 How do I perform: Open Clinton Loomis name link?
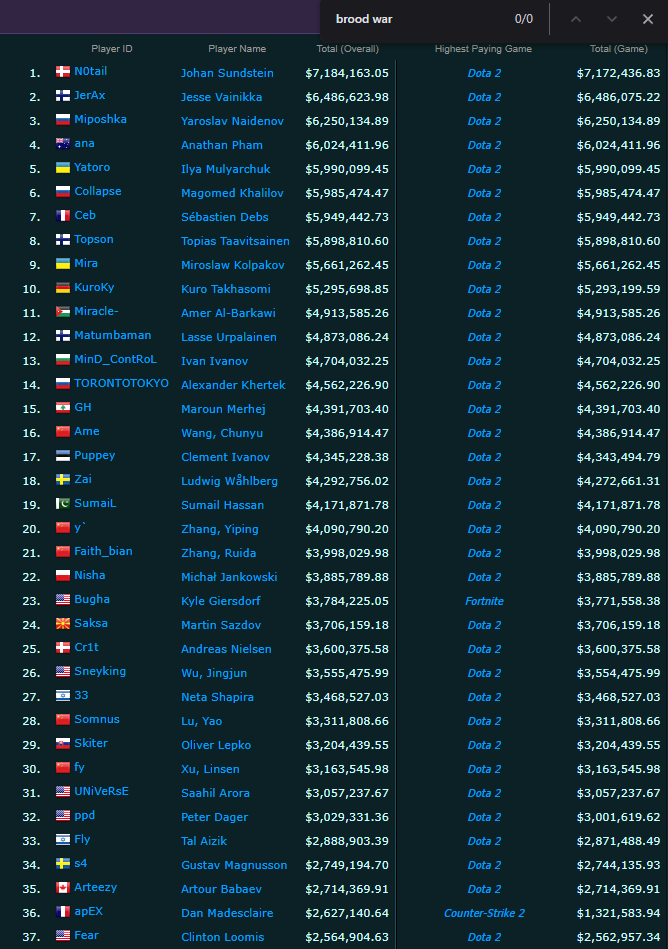click(x=222, y=937)
